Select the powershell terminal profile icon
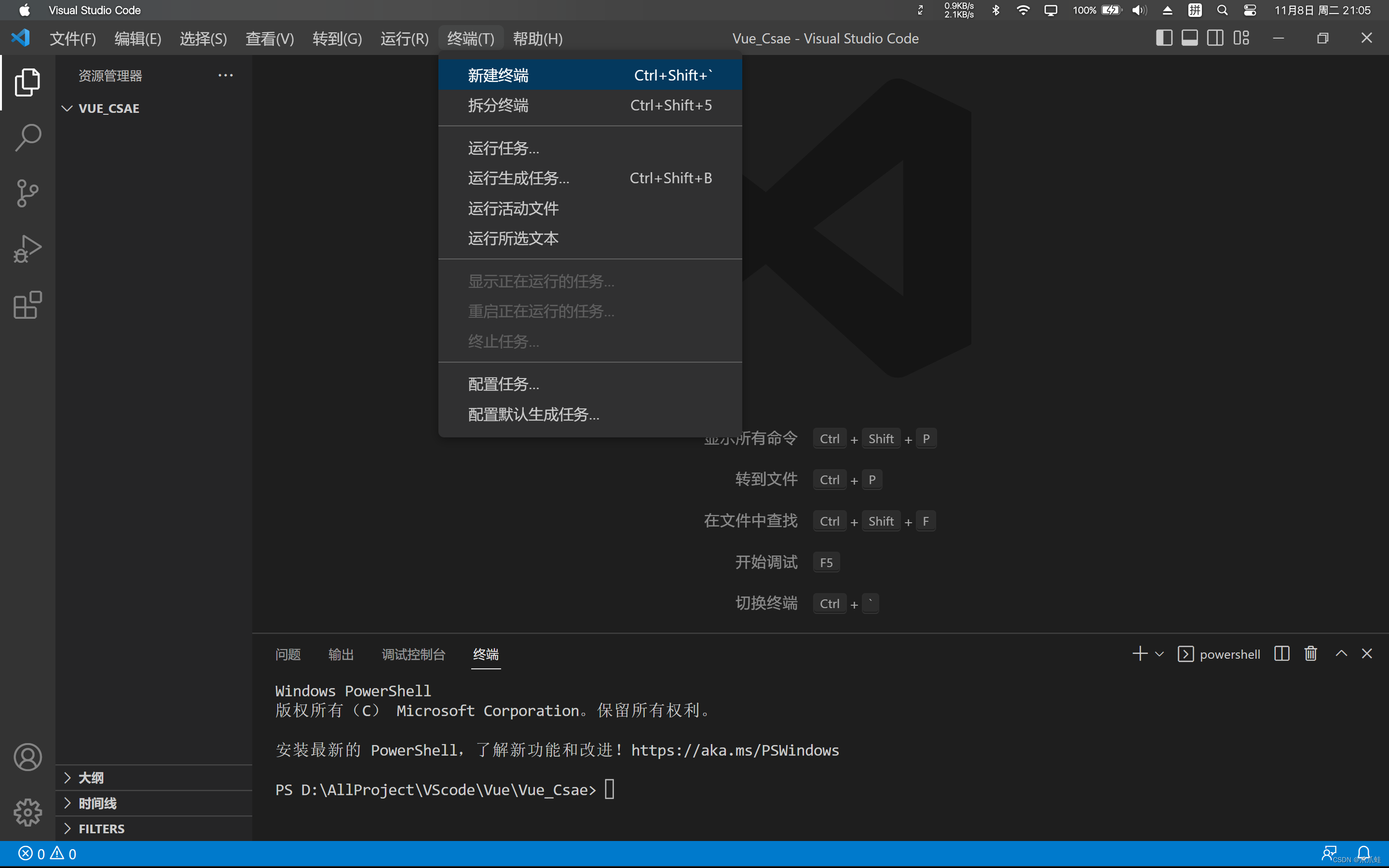 point(1185,654)
